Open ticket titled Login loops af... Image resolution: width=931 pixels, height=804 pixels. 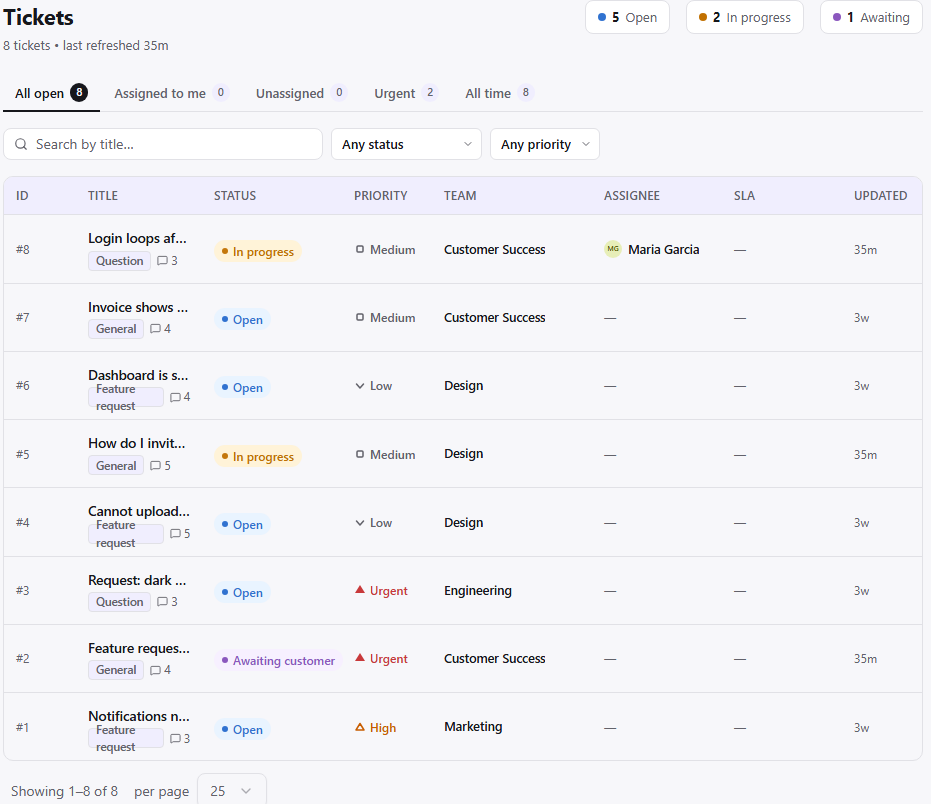[137, 238]
